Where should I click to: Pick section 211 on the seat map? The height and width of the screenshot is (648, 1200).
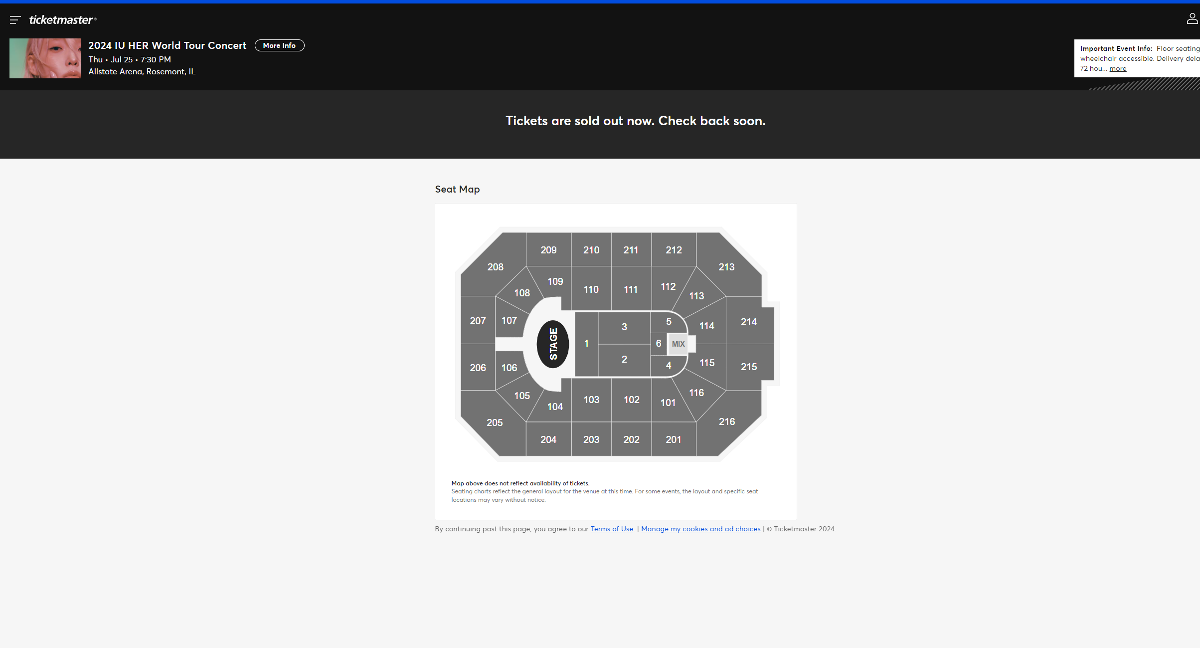coord(631,250)
